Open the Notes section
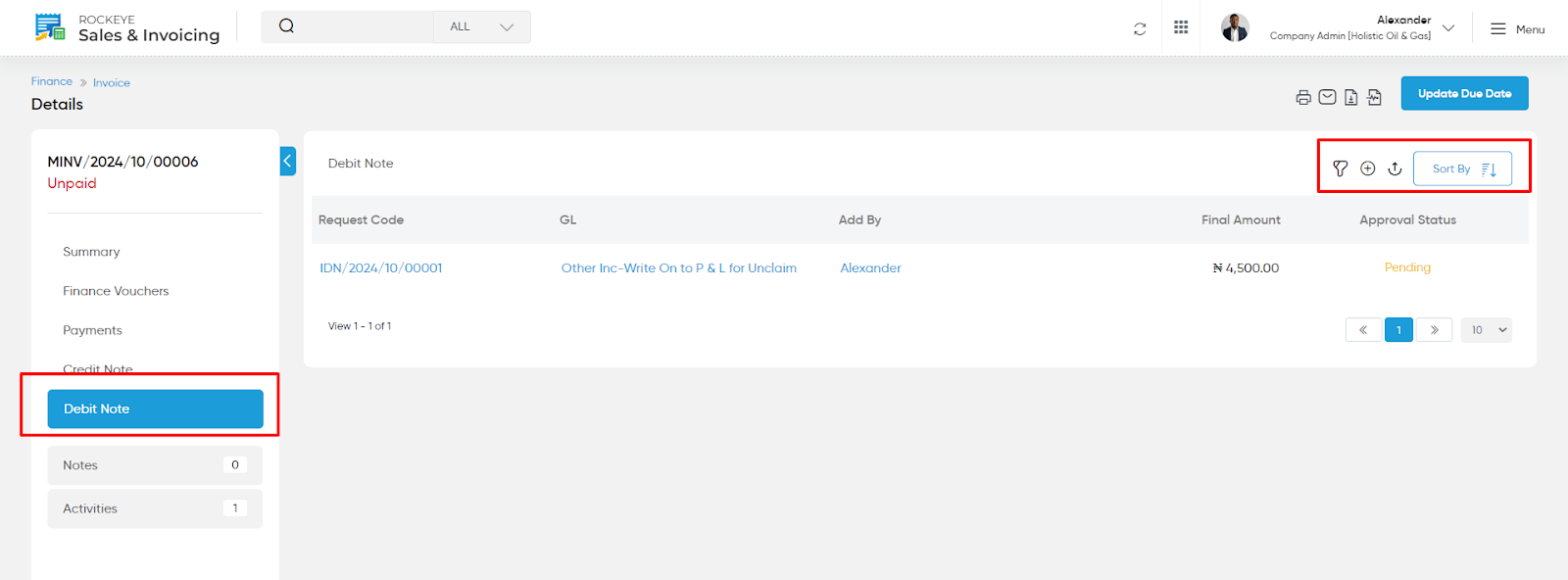The height and width of the screenshot is (580, 1568). click(x=155, y=465)
